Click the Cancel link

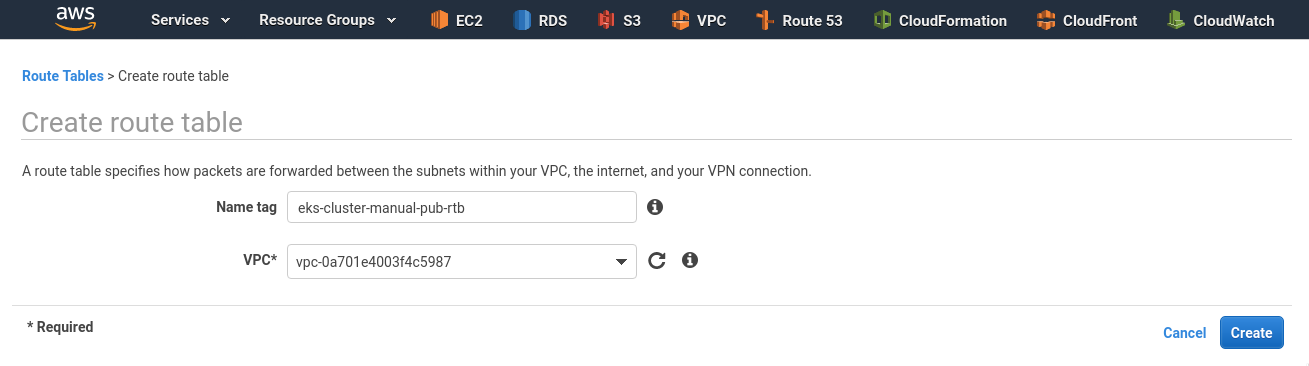(x=1185, y=333)
